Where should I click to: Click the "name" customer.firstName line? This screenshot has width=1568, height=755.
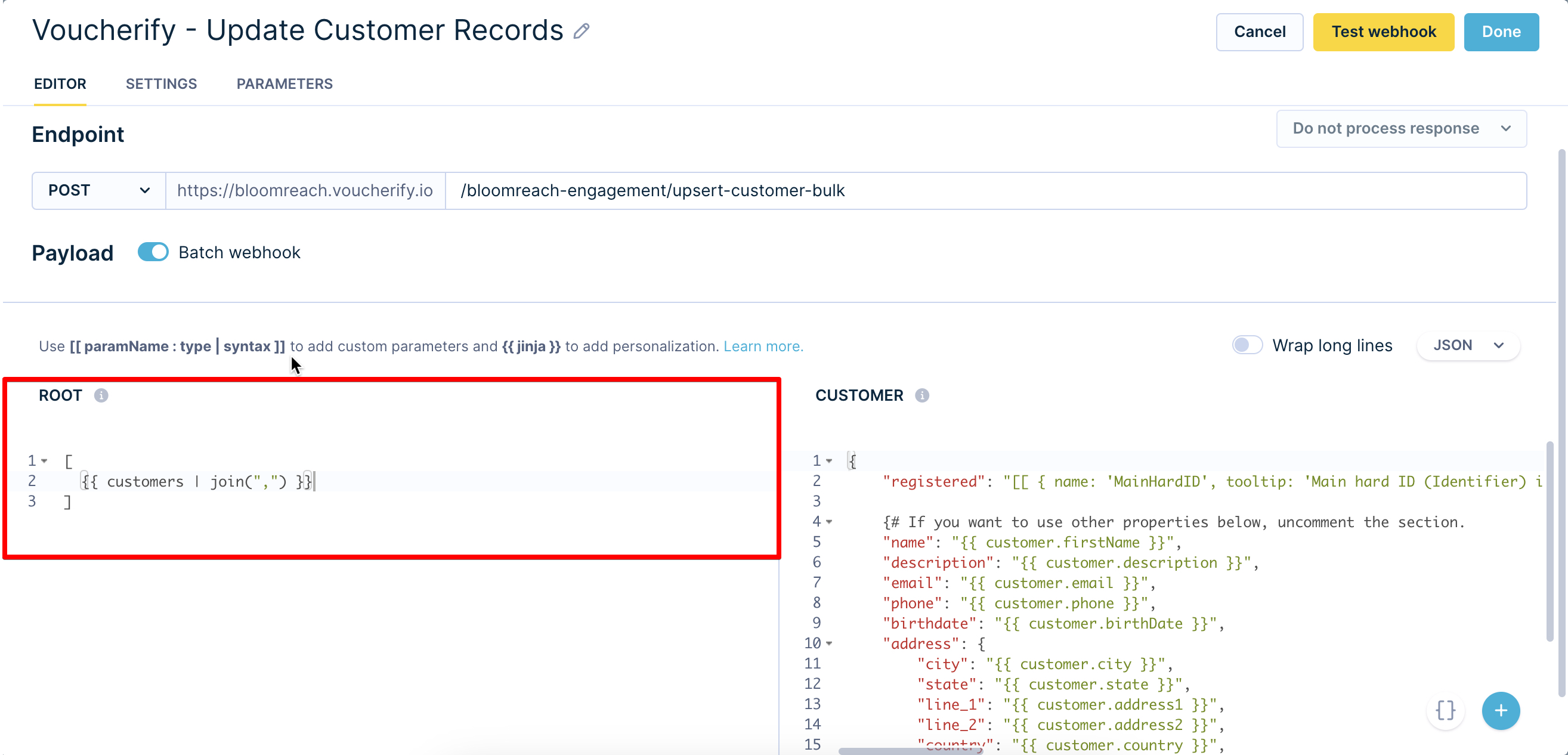coord(1032,543)
